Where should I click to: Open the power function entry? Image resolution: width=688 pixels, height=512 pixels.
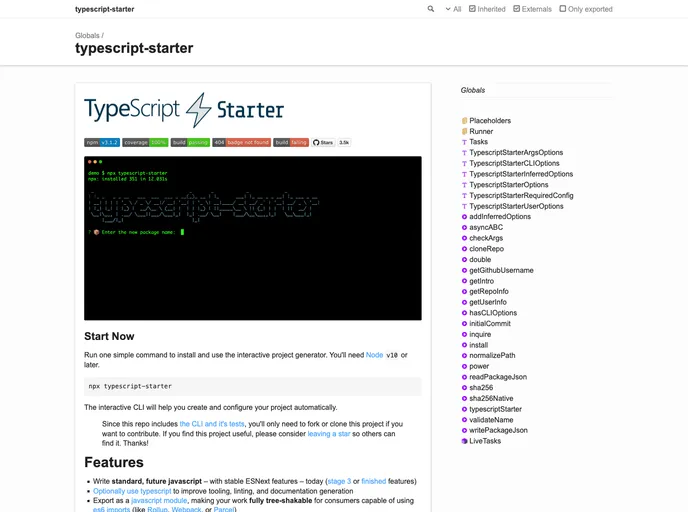tap(479, 366)
